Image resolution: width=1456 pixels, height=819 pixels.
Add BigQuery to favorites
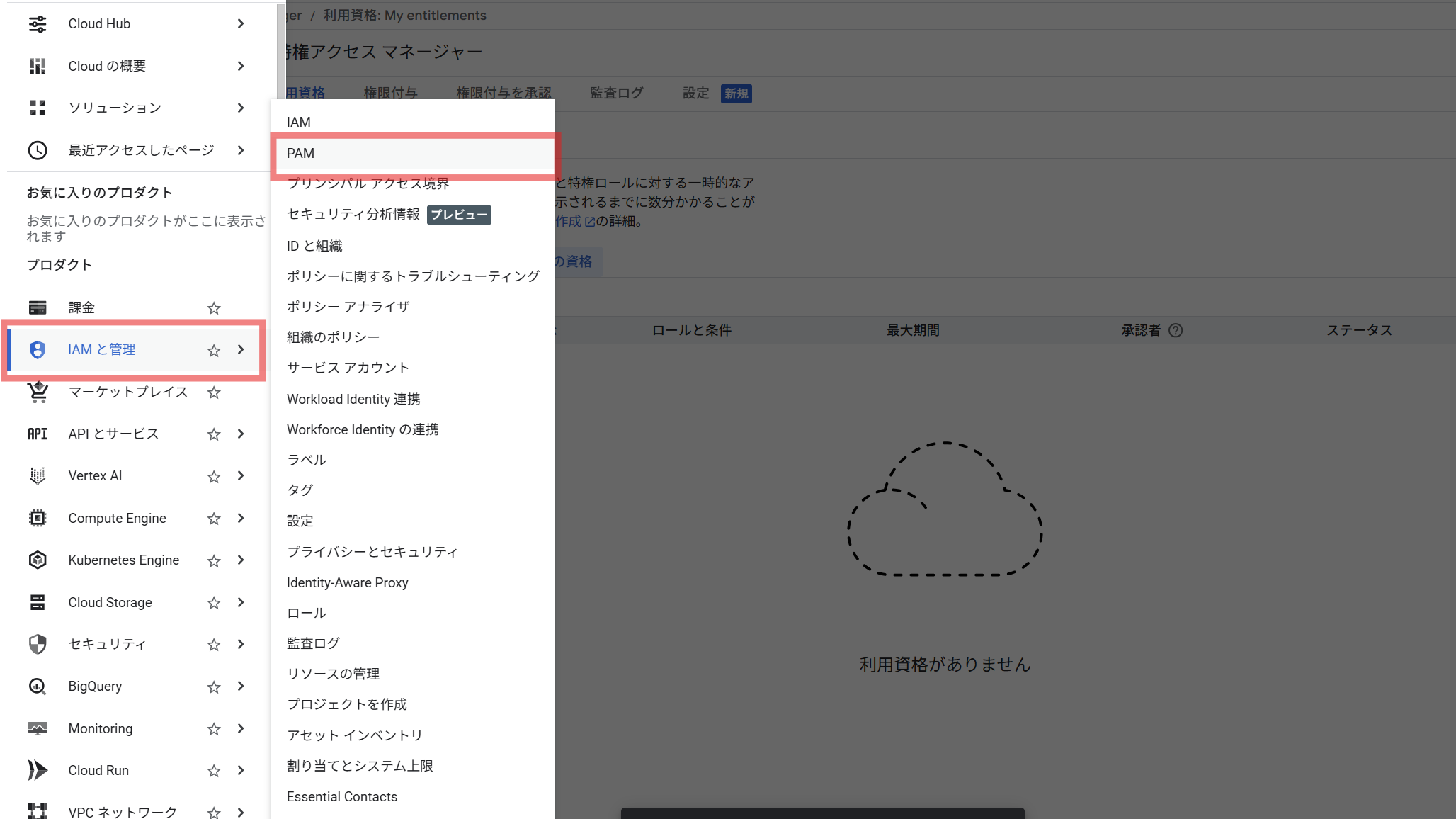213,687
